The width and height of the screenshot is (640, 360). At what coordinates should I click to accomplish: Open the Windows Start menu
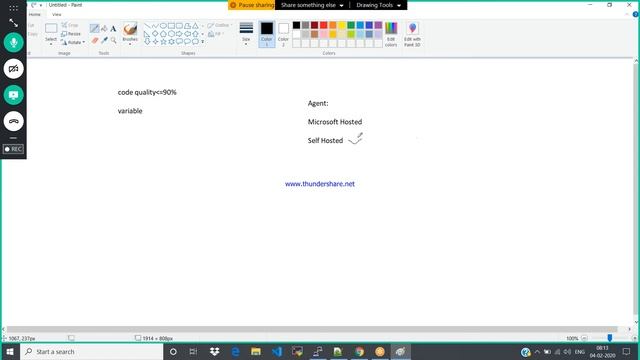point(10,351)
